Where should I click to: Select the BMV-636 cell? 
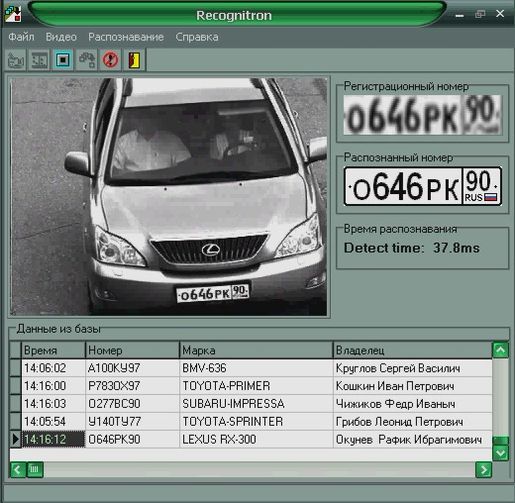pyautogui.click(x=256, y=368)
